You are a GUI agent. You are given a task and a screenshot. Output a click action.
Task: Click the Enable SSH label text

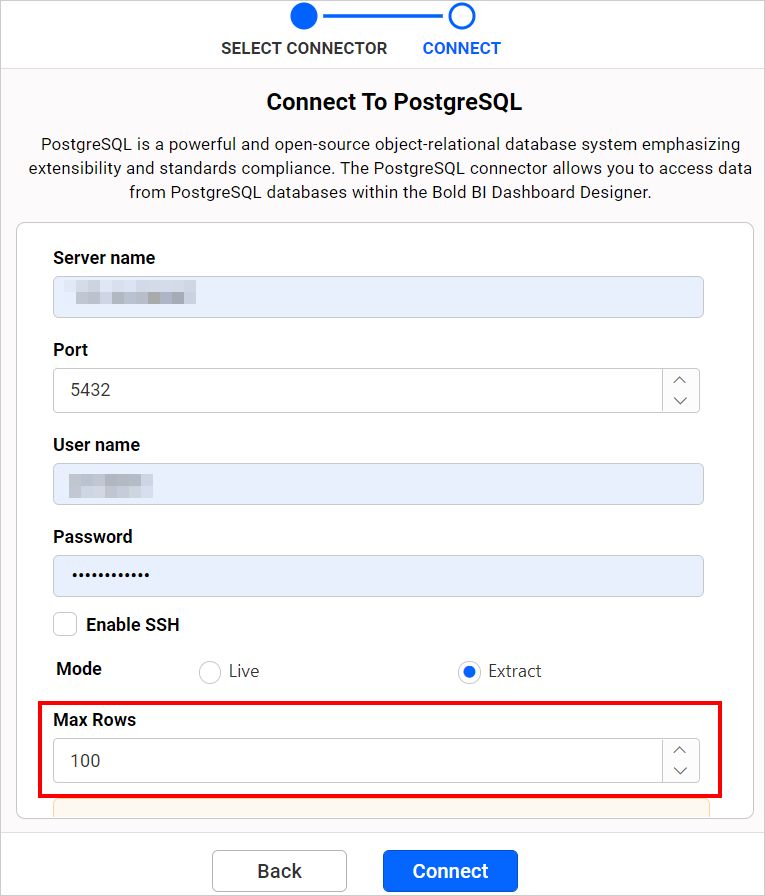pyautogui.click(x=133, y=625)
